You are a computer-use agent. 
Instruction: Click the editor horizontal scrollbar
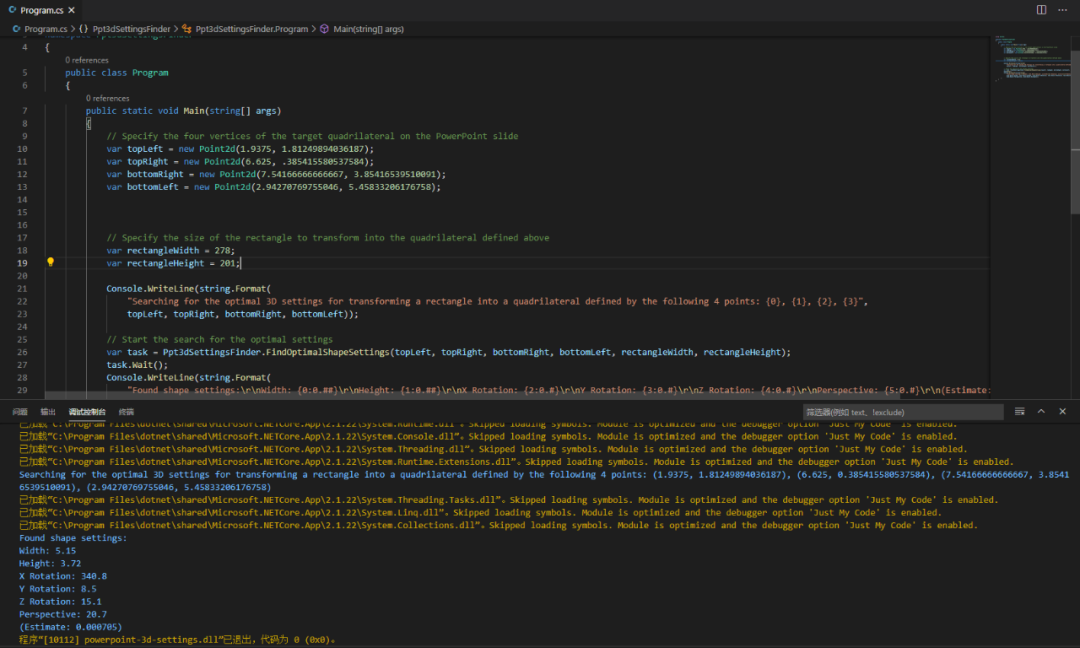(472, 396)
